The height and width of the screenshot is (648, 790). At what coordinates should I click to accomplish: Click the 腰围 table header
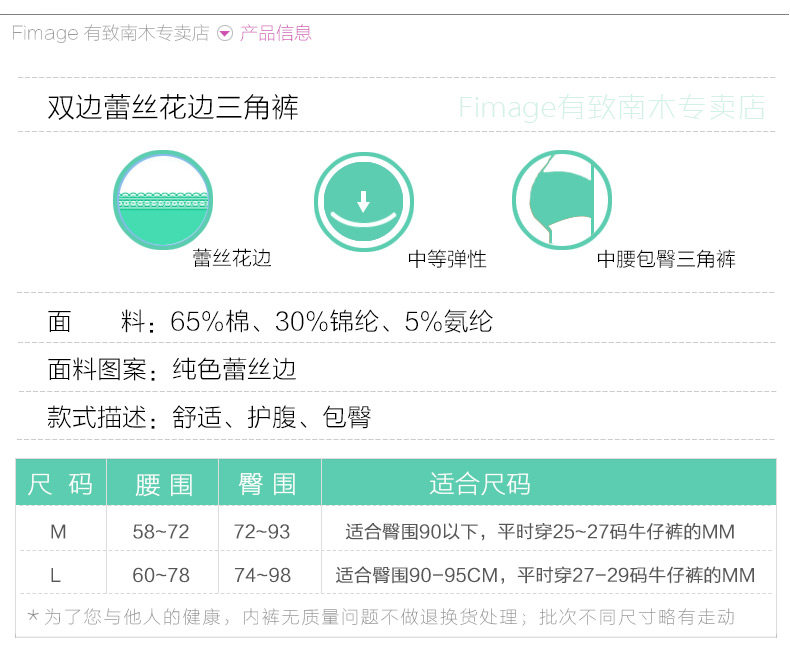pyautogui.click(x=162, y=483)
